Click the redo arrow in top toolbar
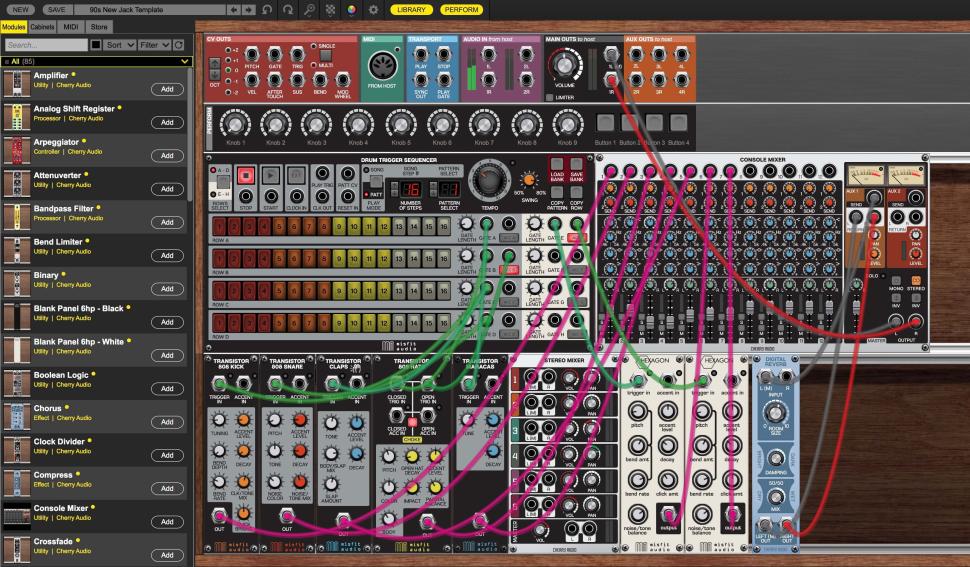Viewport: 970px width, 567px height. [288, 10]
